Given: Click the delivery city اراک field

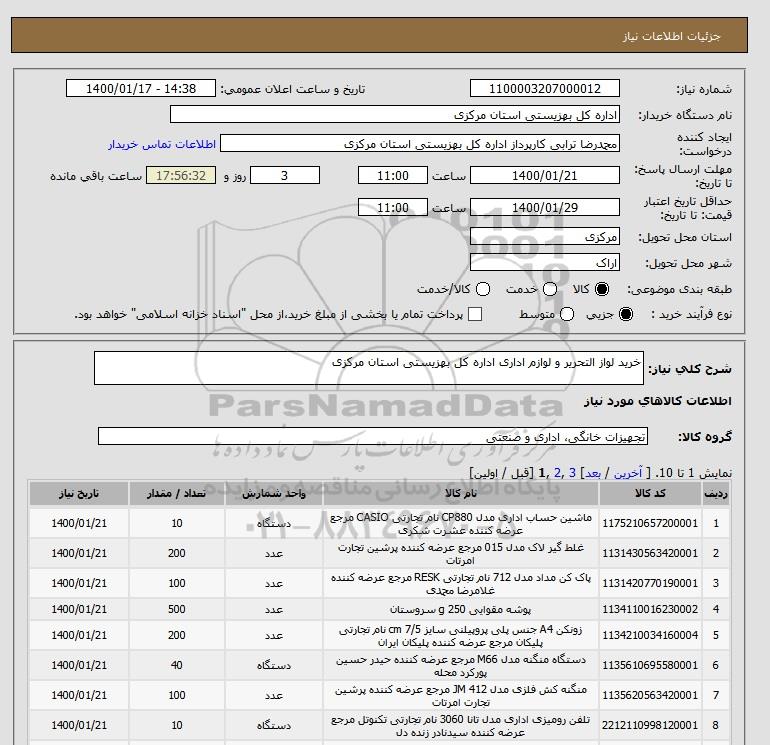Looking at the screenshot, I should [x=545, y=262].
